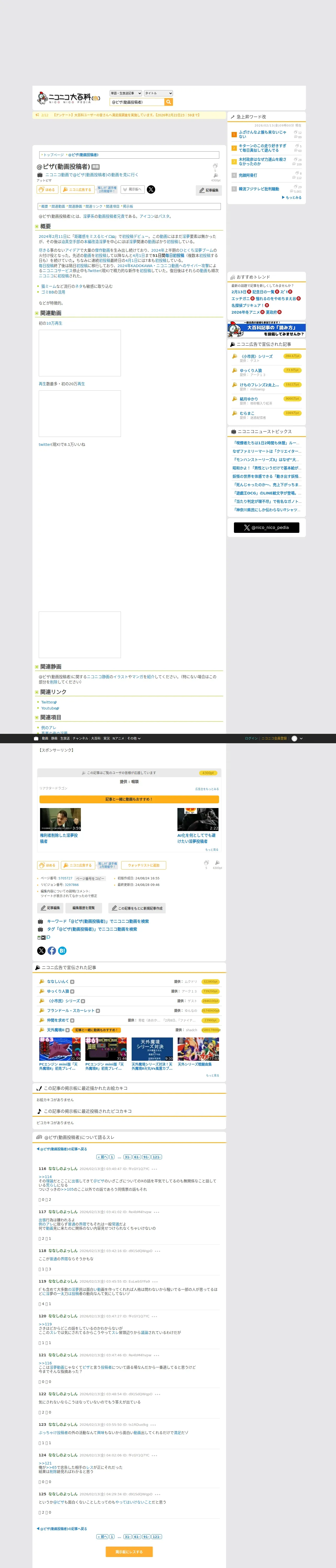
Task: Open trending word 韓流フジテレビ批判騒動
Action: (259, 189)
